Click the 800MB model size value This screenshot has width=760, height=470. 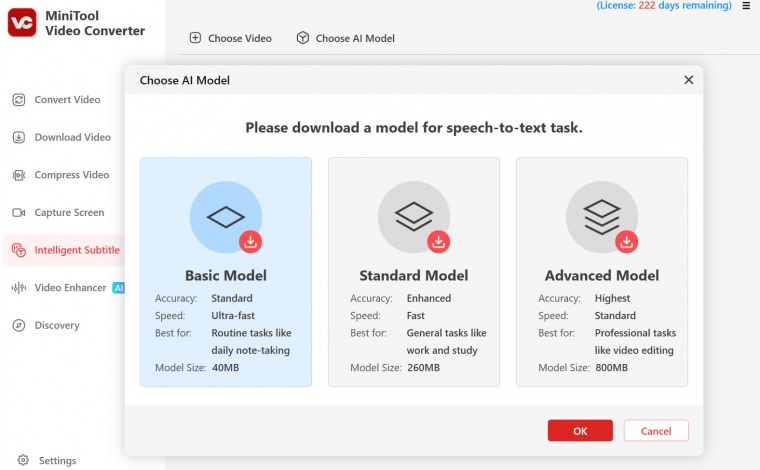pyautogui.click(x=612, y=368)
